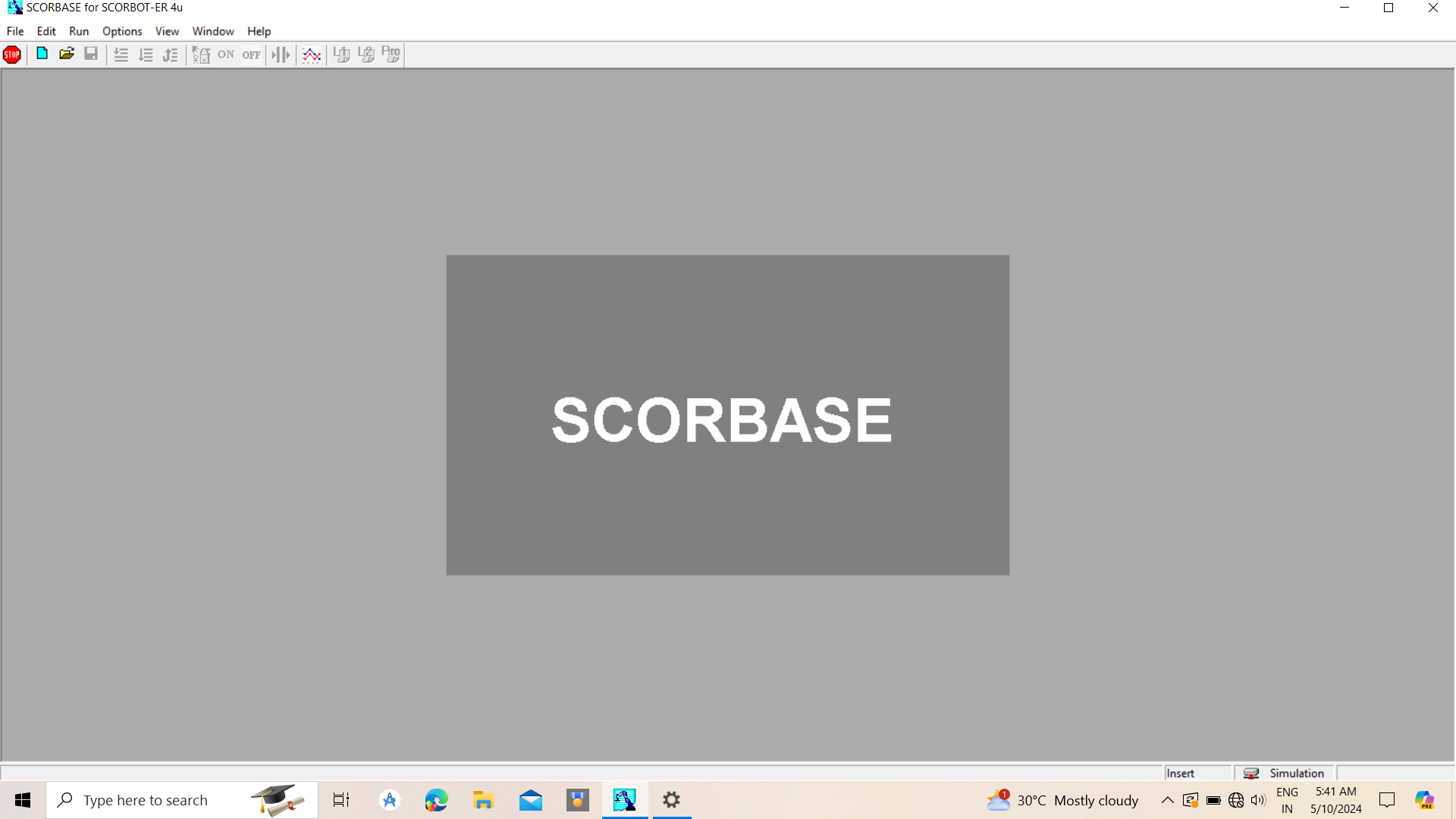This screenshot has height=819, width=1456.
Task: Select Level 1 experience toolbar icon
Action: (x=342, y=55)
